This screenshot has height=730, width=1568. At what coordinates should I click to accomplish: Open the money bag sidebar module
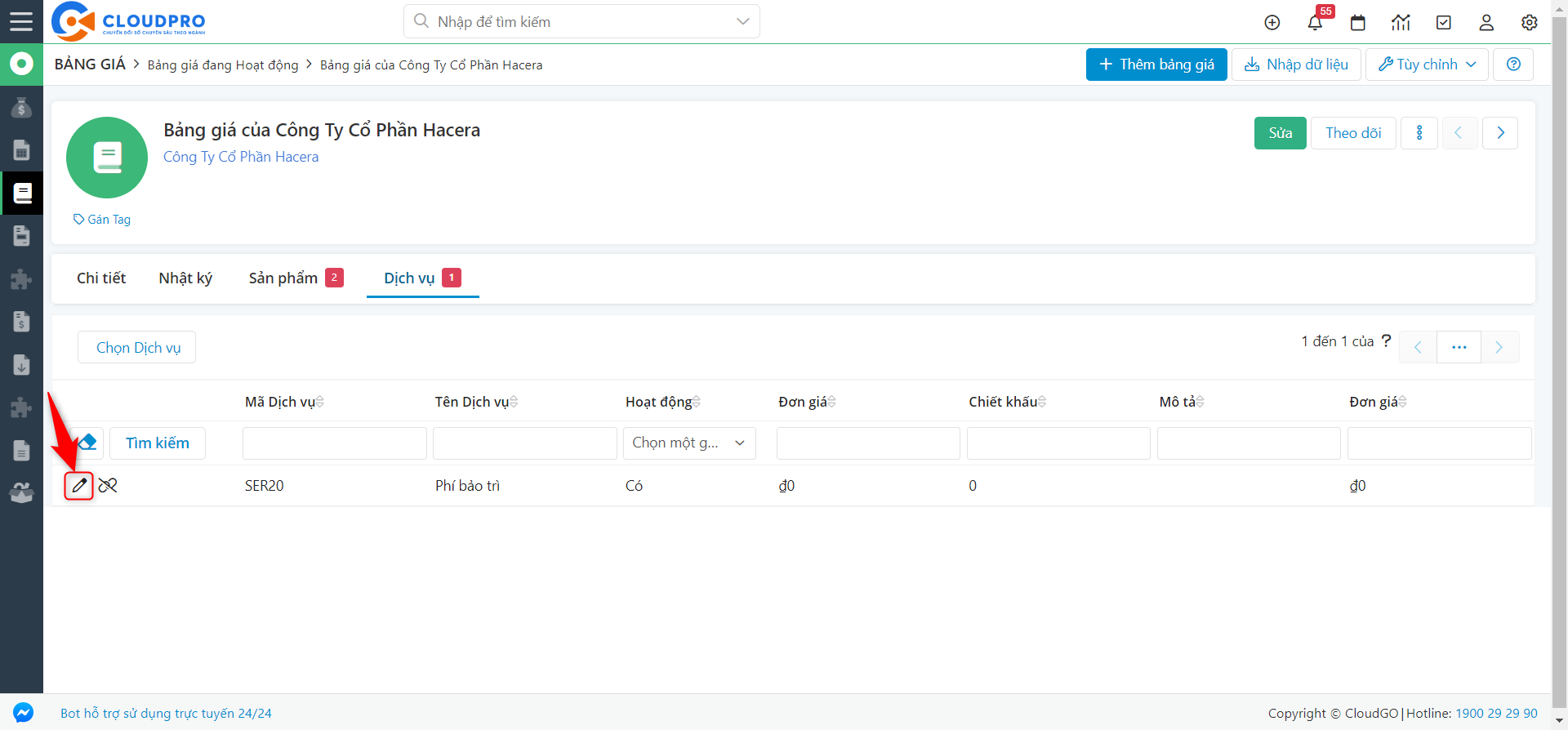point(21,107)
